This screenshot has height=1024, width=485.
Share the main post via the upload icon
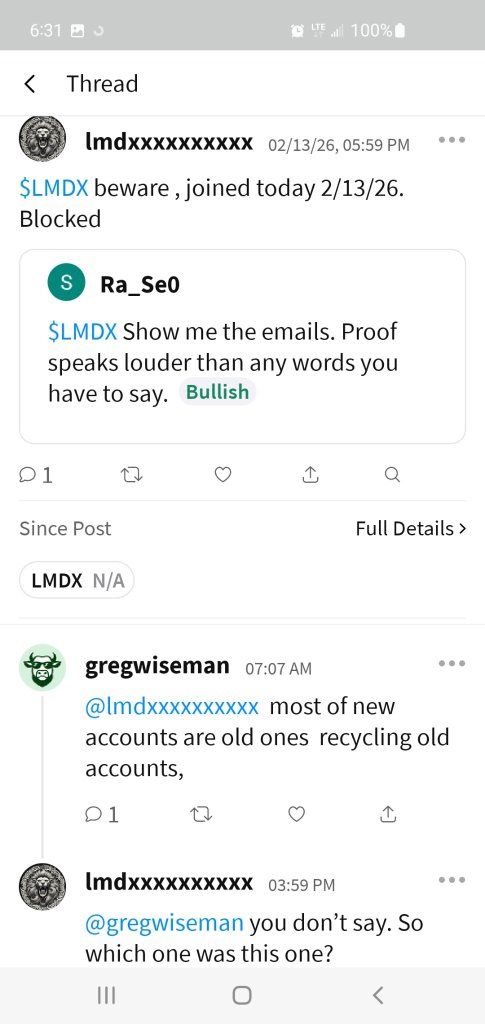[x=311, y=475]
